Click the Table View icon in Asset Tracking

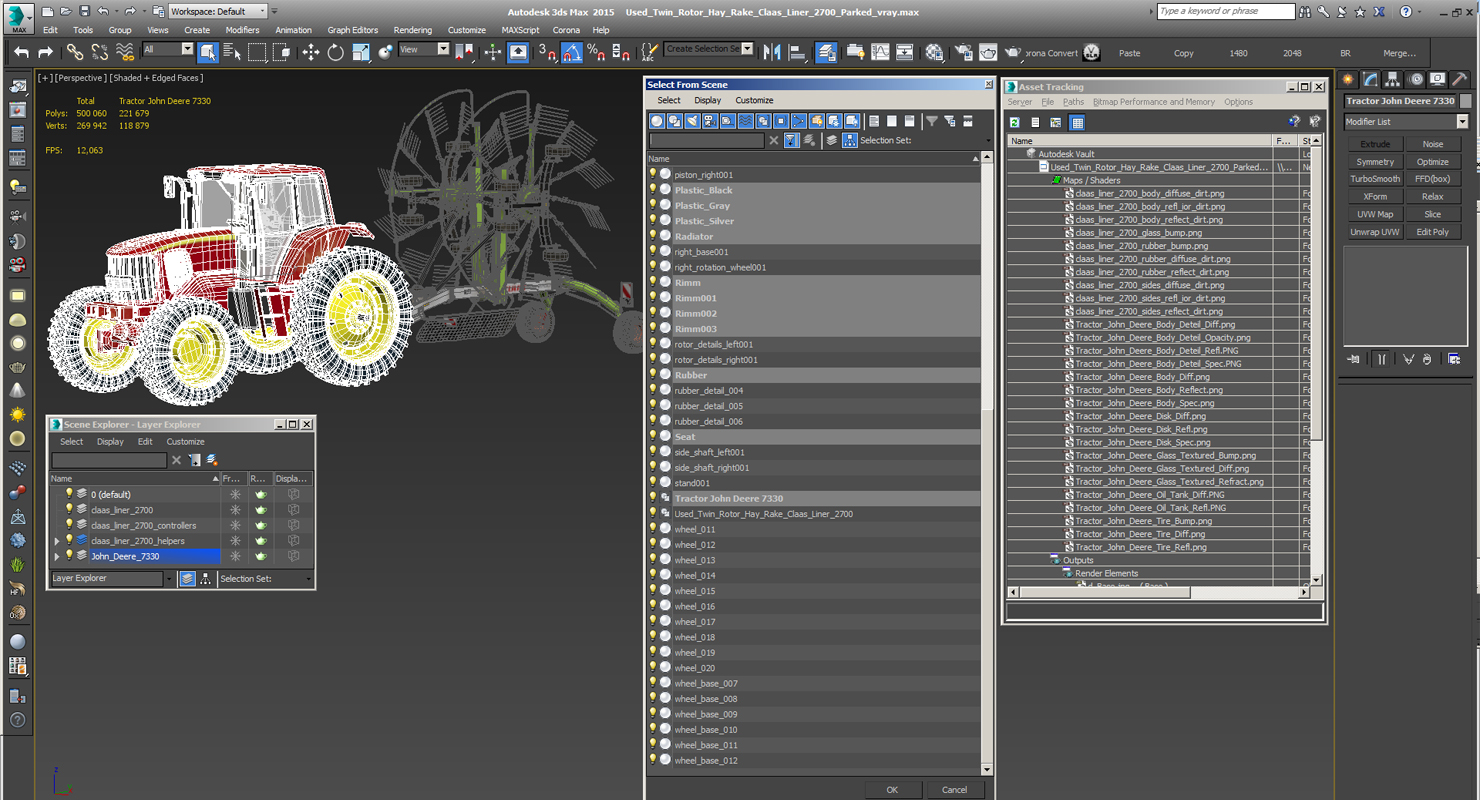(1077, 122)
